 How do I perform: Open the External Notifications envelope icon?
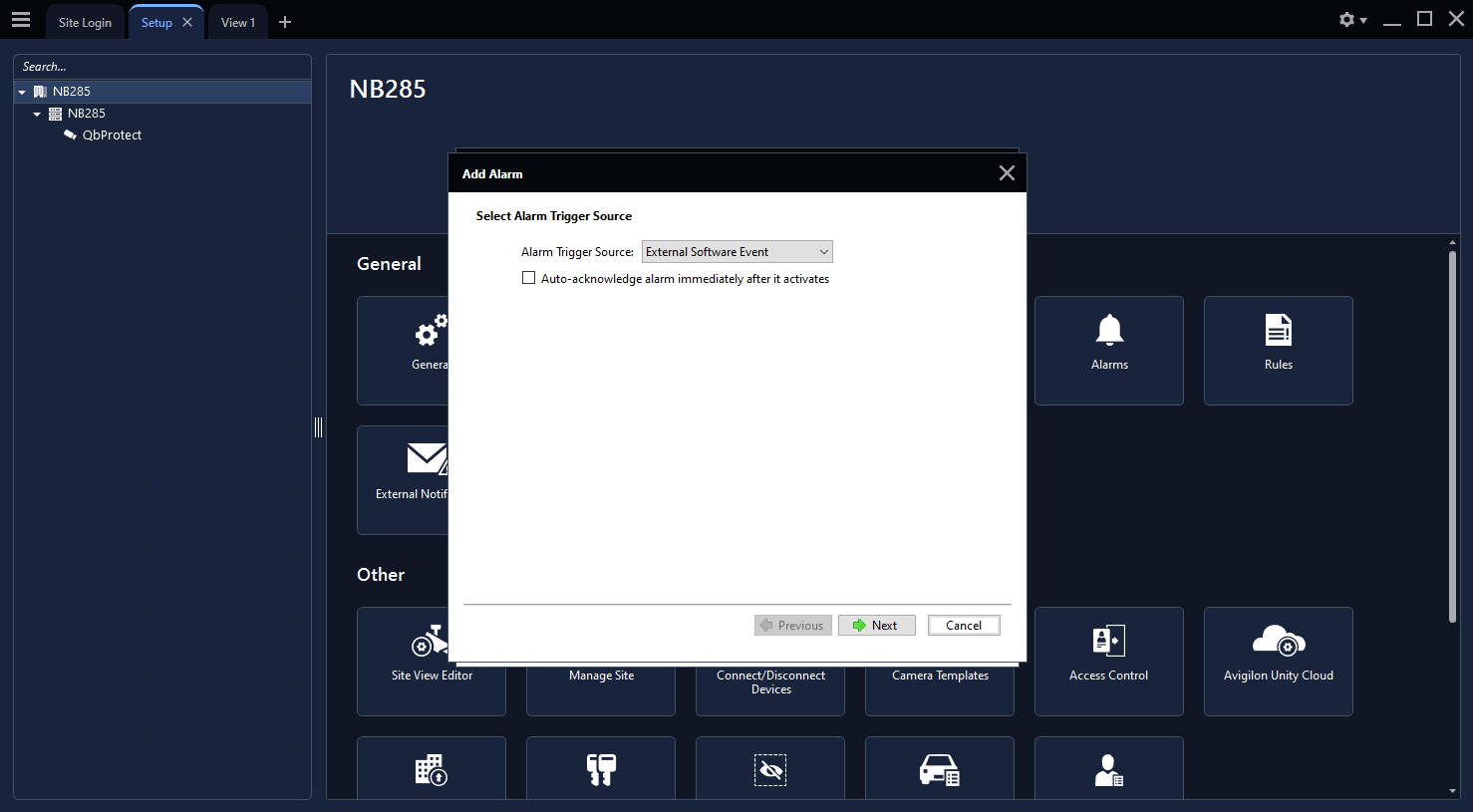coord(426,459)
